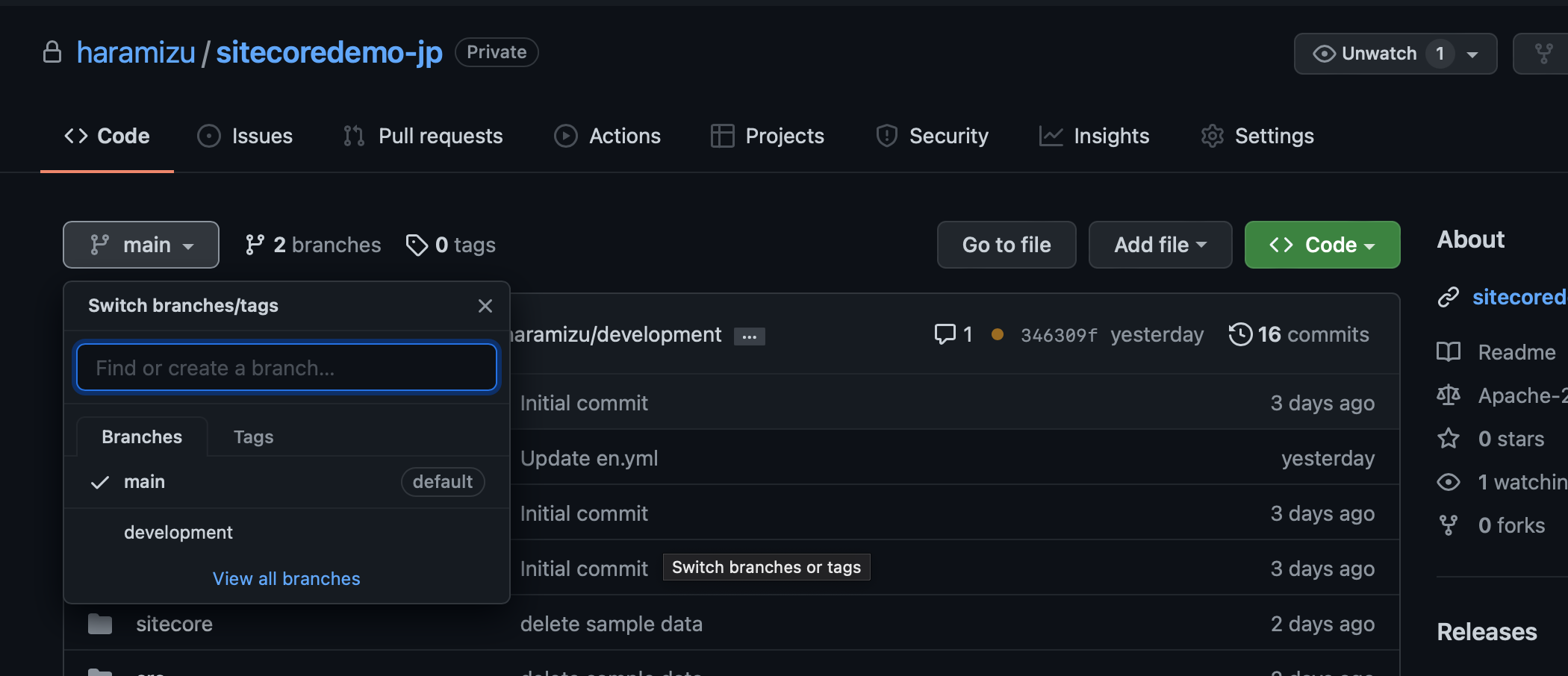Open the Pull requests tab
The image size is (1568, 676).
423,136
